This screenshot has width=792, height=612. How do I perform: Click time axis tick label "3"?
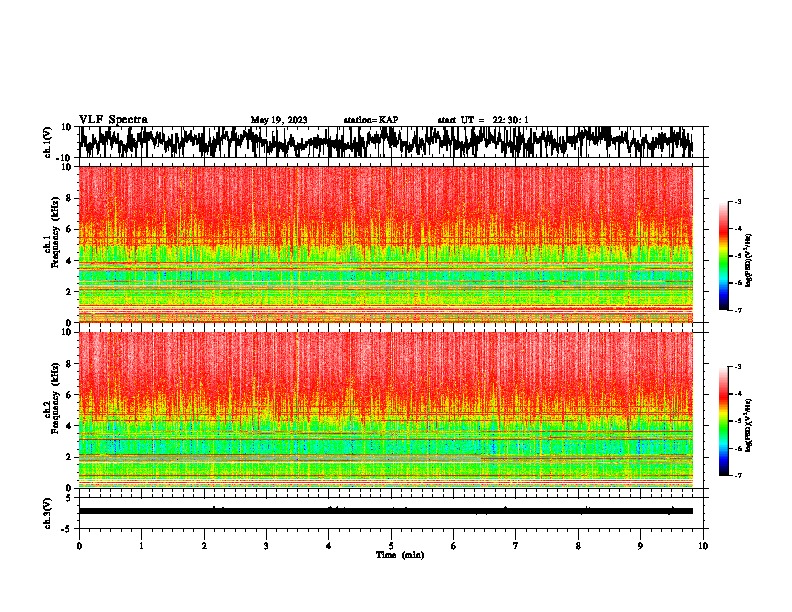point(266,546)
